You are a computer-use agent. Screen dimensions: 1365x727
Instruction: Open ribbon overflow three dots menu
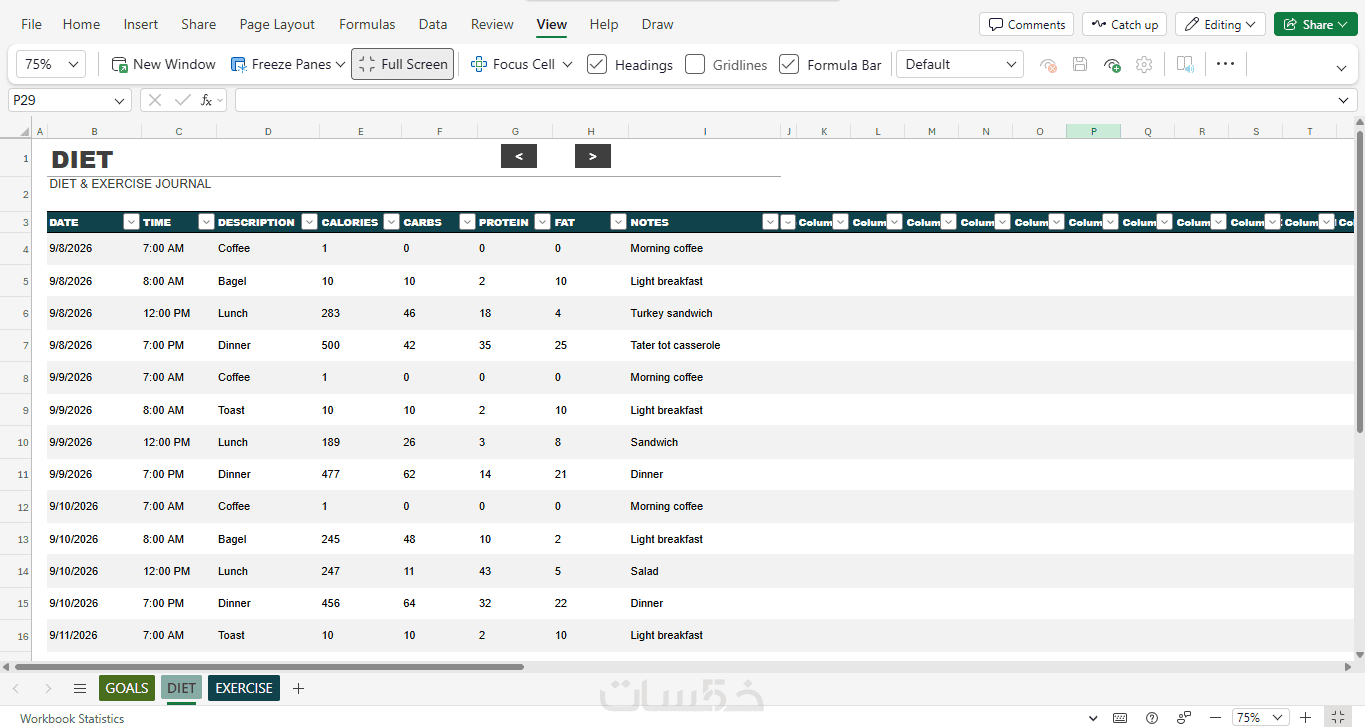[x=1225, y=64]
